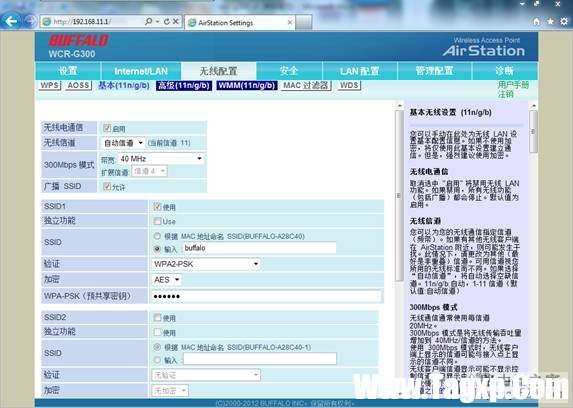Image resolution: width=573 pixels, height=408 pixels.
Task: Toggle the 广播 SSID 允许 checkbox
Action: point(107,186)
